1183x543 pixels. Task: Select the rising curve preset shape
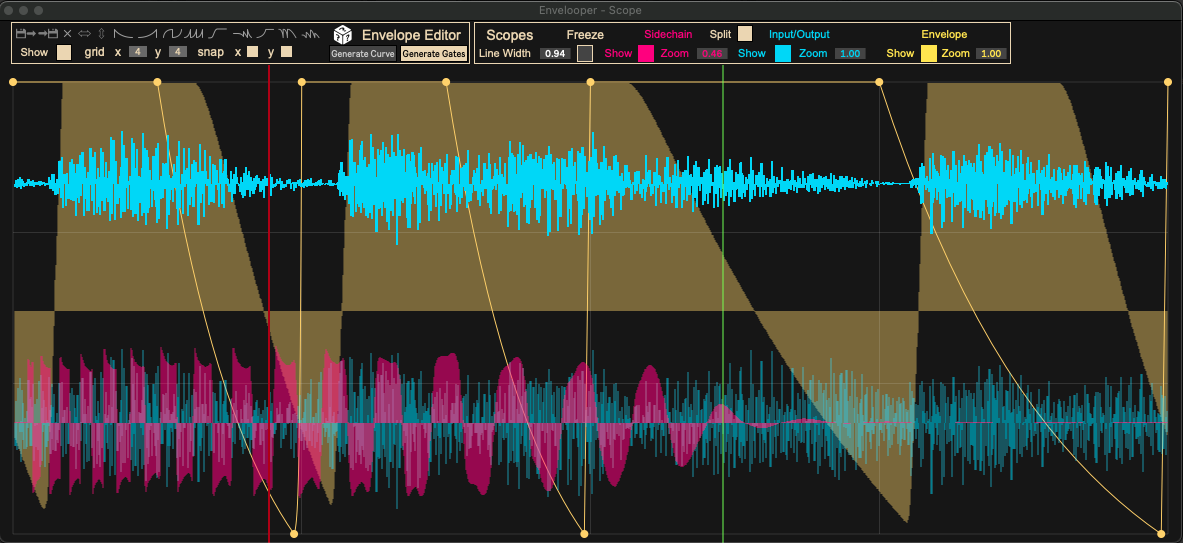148,34
